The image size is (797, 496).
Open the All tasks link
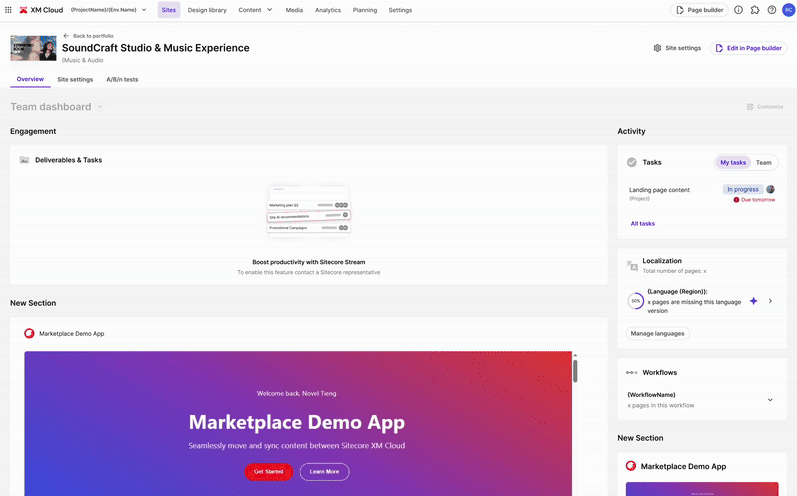[x=642, y=224]
